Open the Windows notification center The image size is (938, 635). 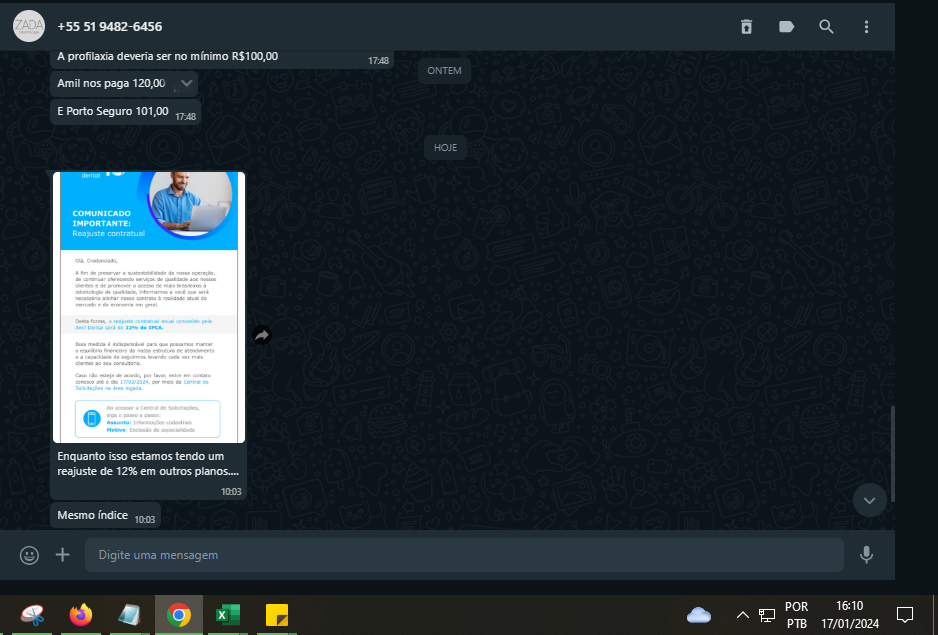[904, 614]
